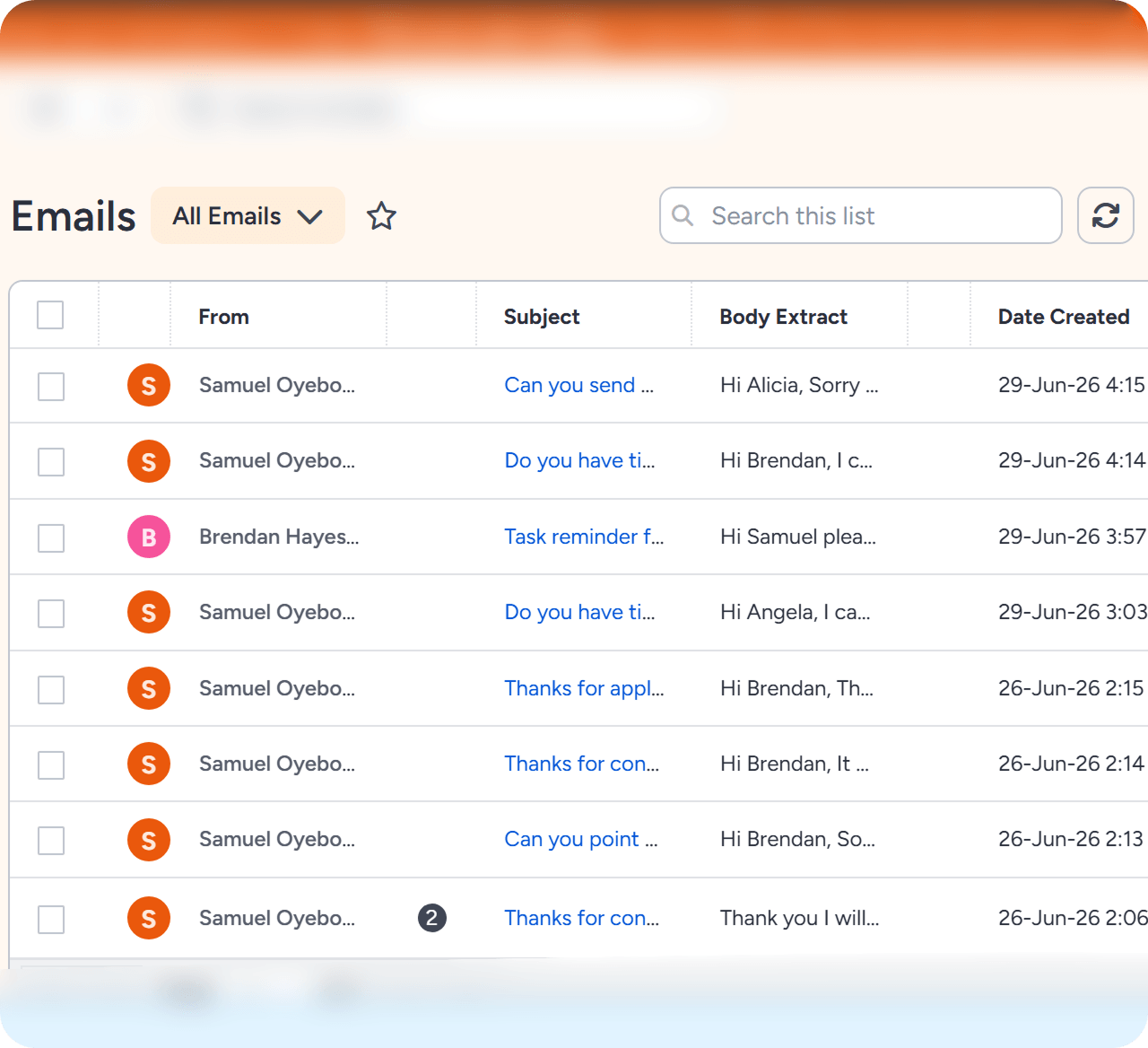Click date '29-Jun-26 4:15'

click(x=1072, y=385)
